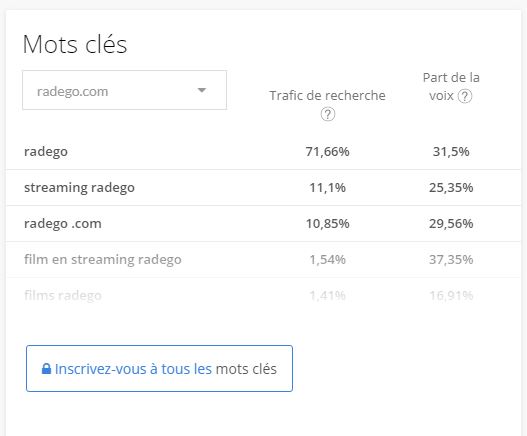Open the radego.com site selector box
The width and height of the screenshot is (527, 436).
click(124, 90)
